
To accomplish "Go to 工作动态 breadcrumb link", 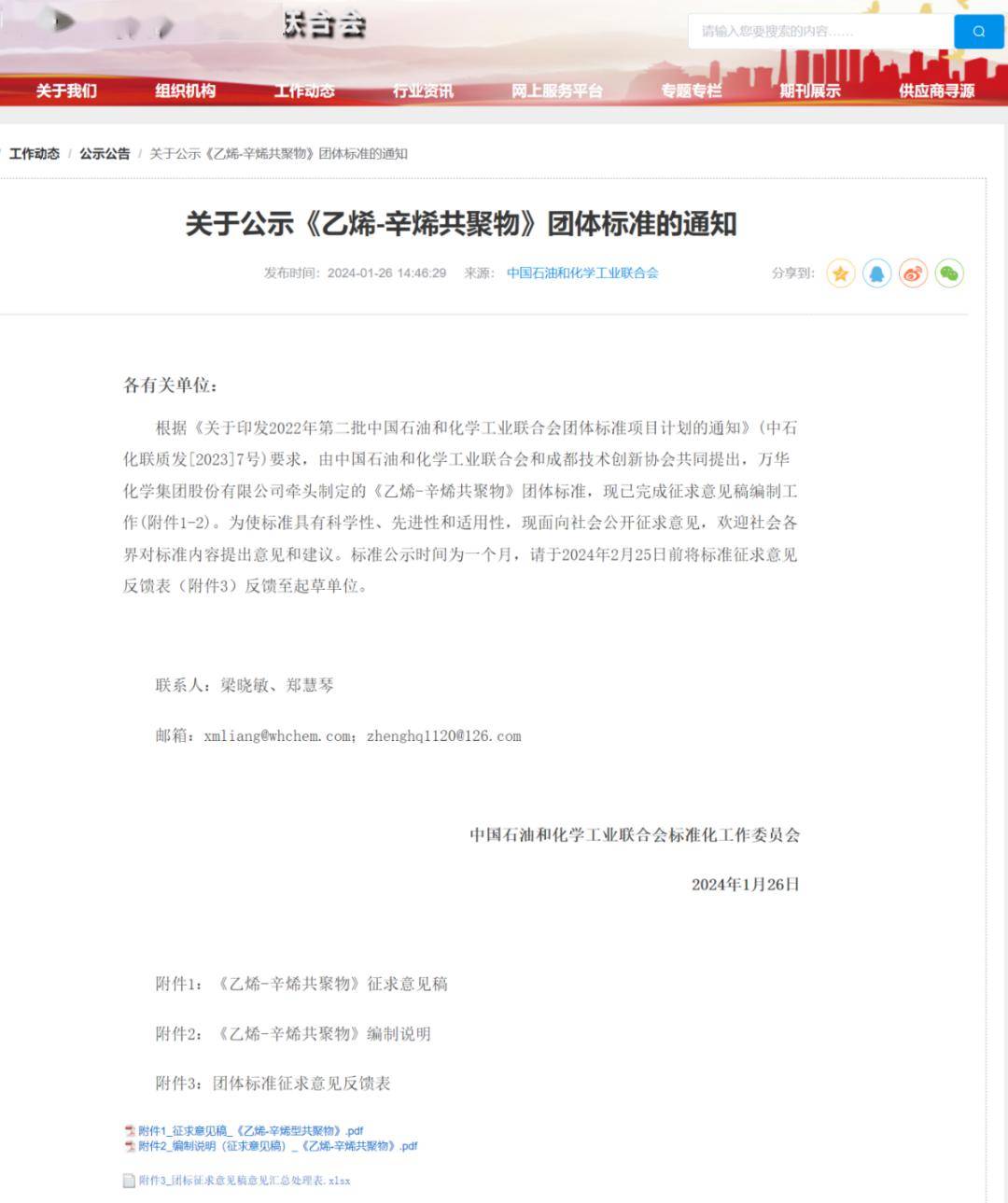I will pyautogui.click(x=35, y=154).
